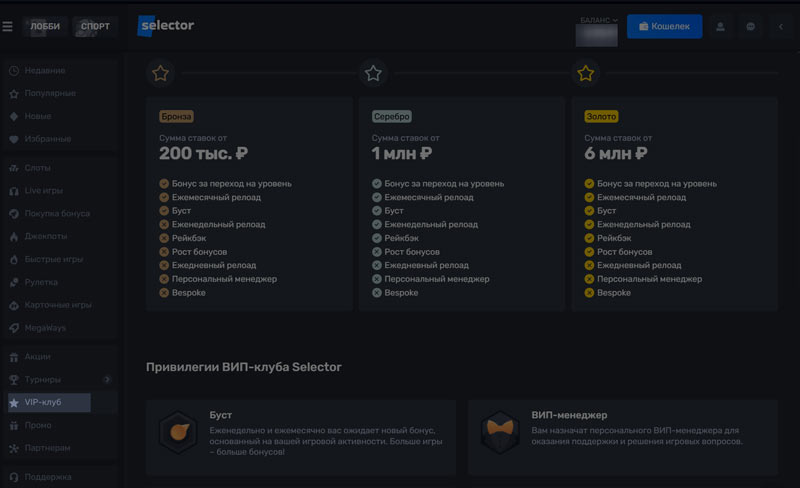Click the Gold level star icon

pos(586,73)
